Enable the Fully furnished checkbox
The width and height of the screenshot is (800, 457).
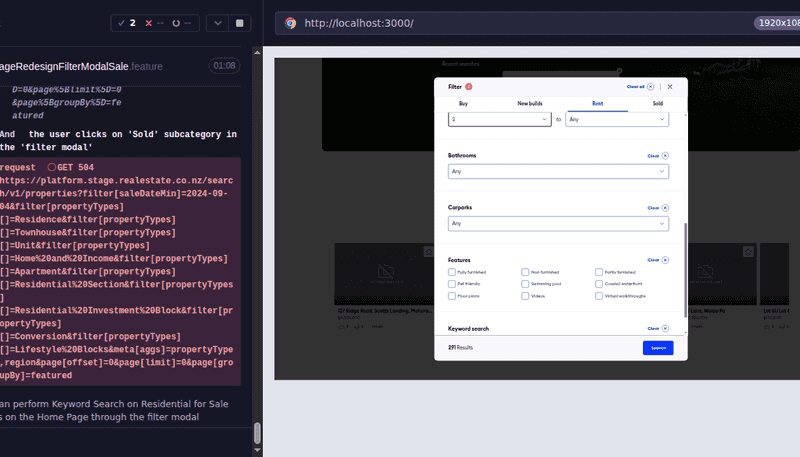point(452,272)
